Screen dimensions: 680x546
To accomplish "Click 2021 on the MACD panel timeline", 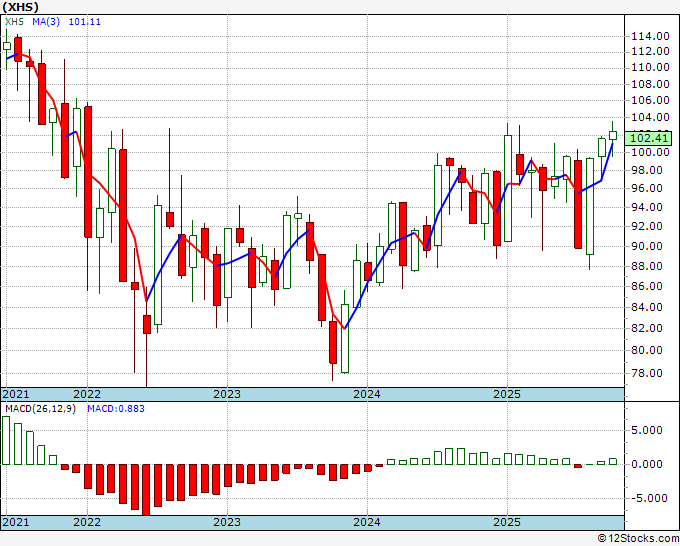I will click(16, 522).
